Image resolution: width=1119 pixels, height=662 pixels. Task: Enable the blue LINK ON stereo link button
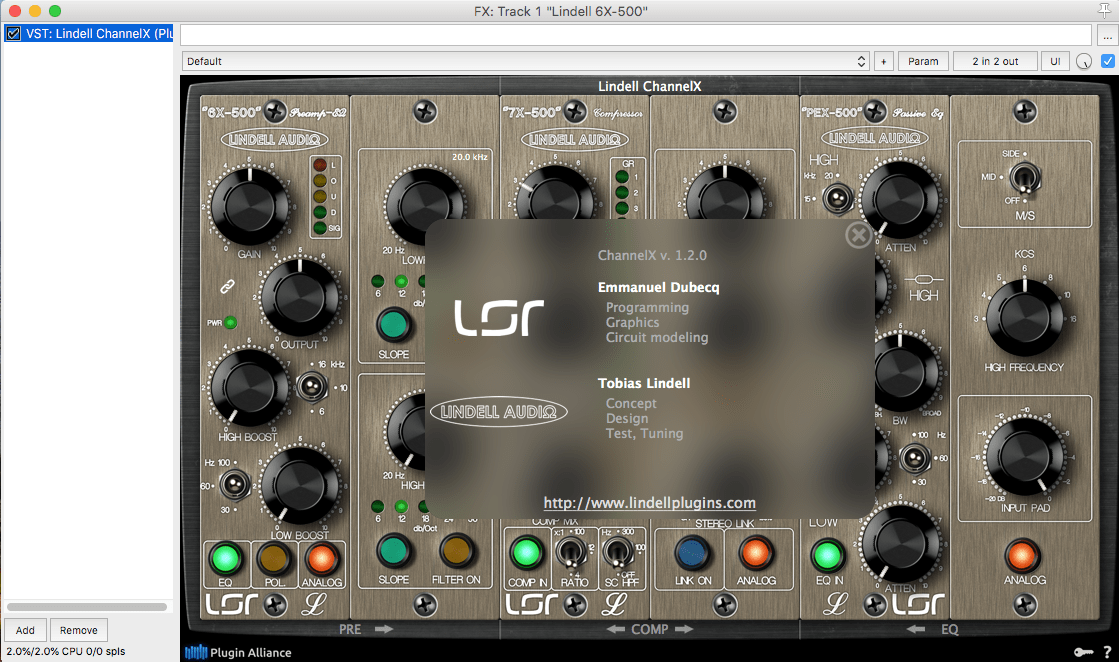click(x=692, y=553)
